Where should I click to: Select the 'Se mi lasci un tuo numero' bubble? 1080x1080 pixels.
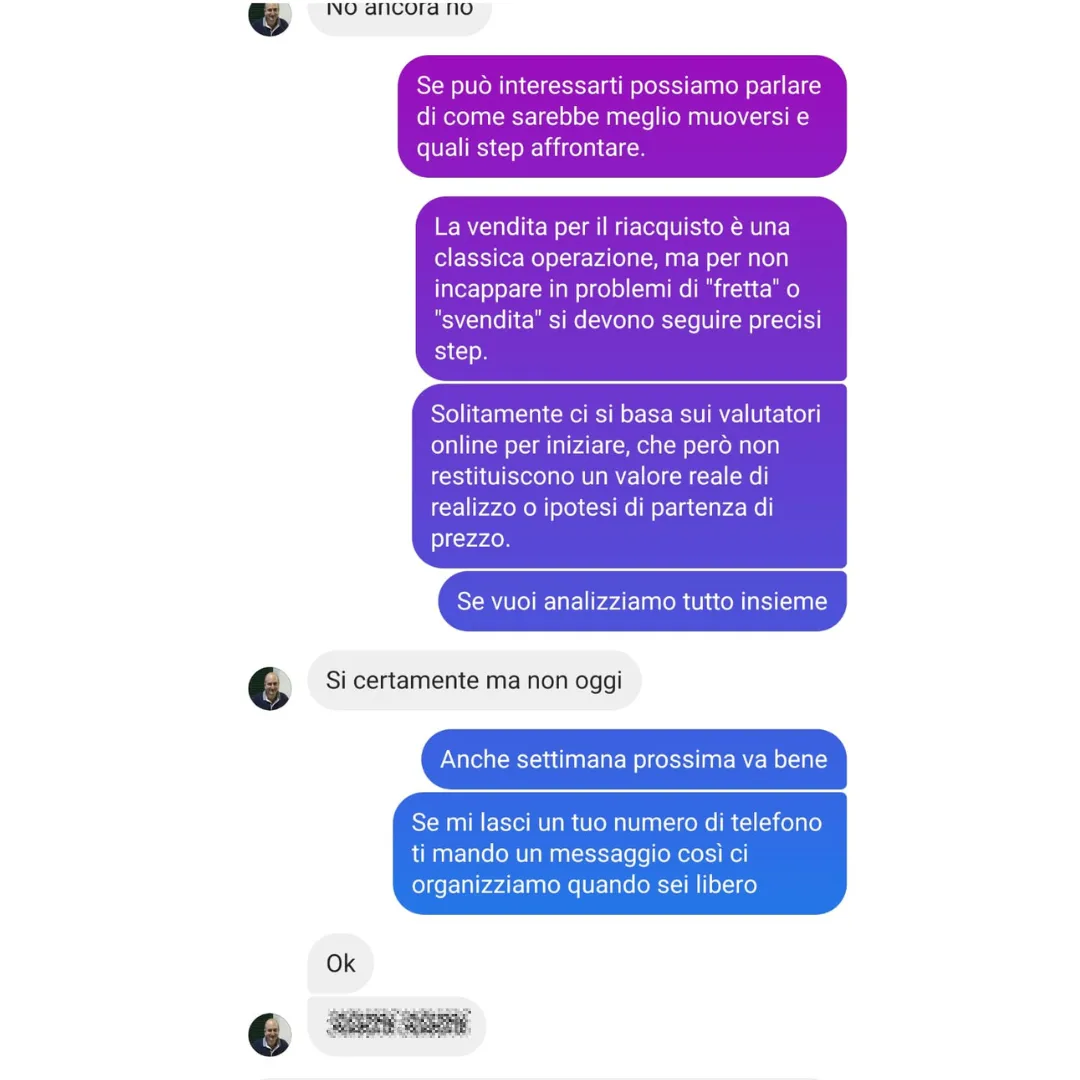[x=620, y=853]
